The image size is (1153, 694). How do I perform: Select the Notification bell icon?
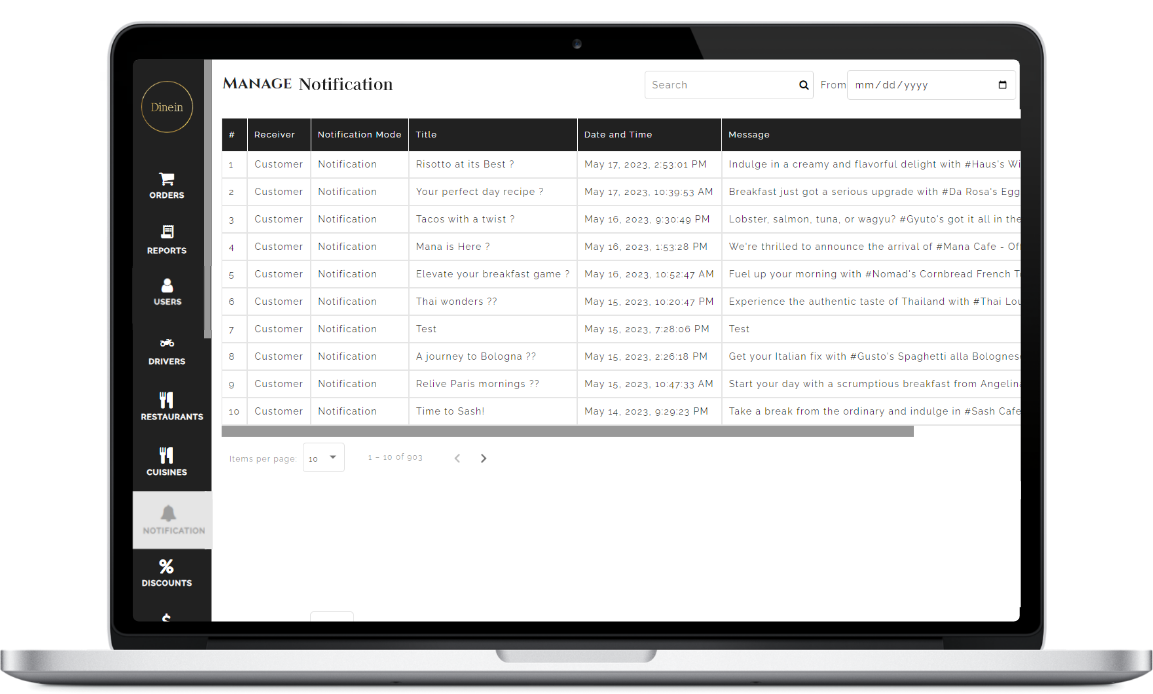point(168,513)
